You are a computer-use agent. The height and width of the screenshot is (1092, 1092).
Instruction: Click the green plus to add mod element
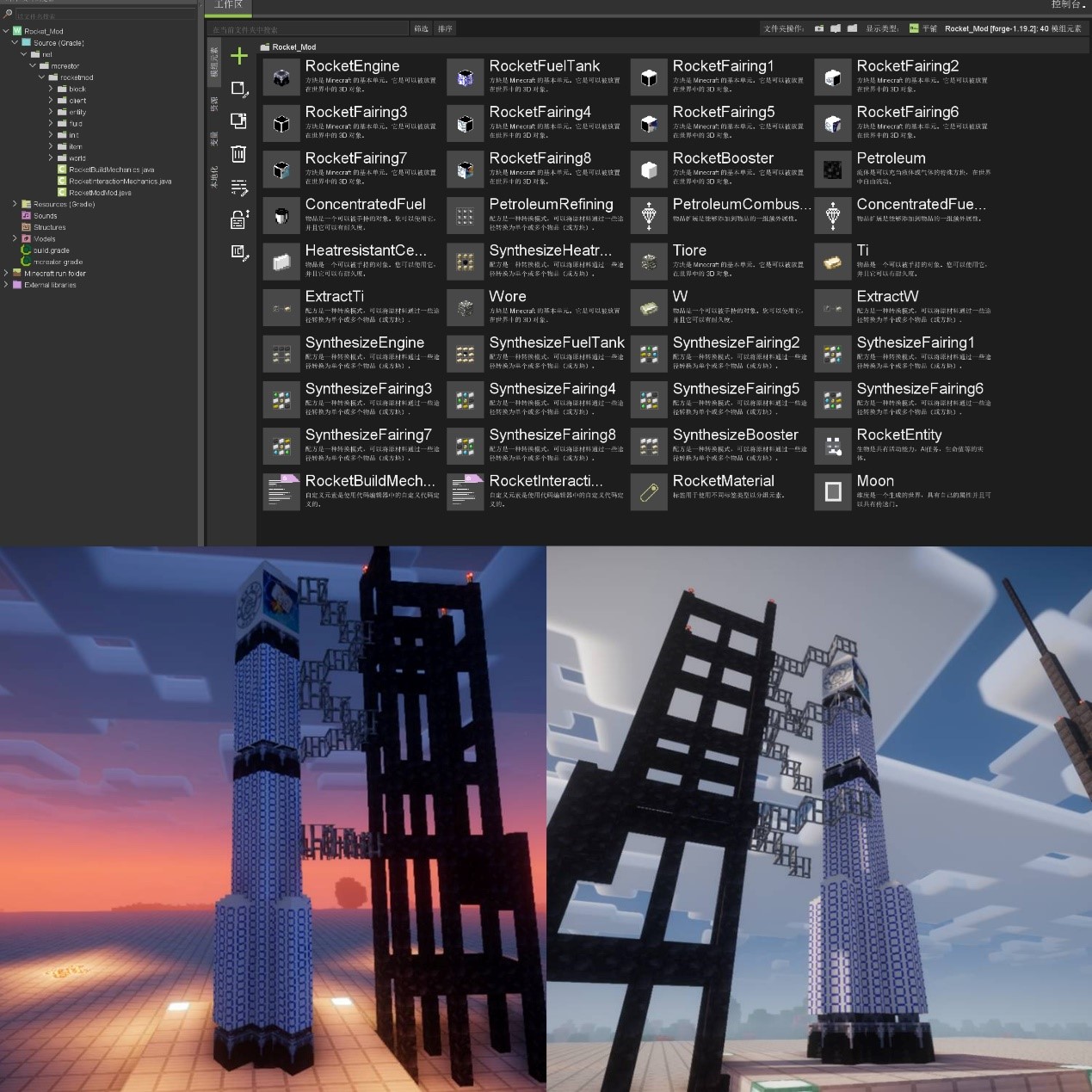click(239, 57)
